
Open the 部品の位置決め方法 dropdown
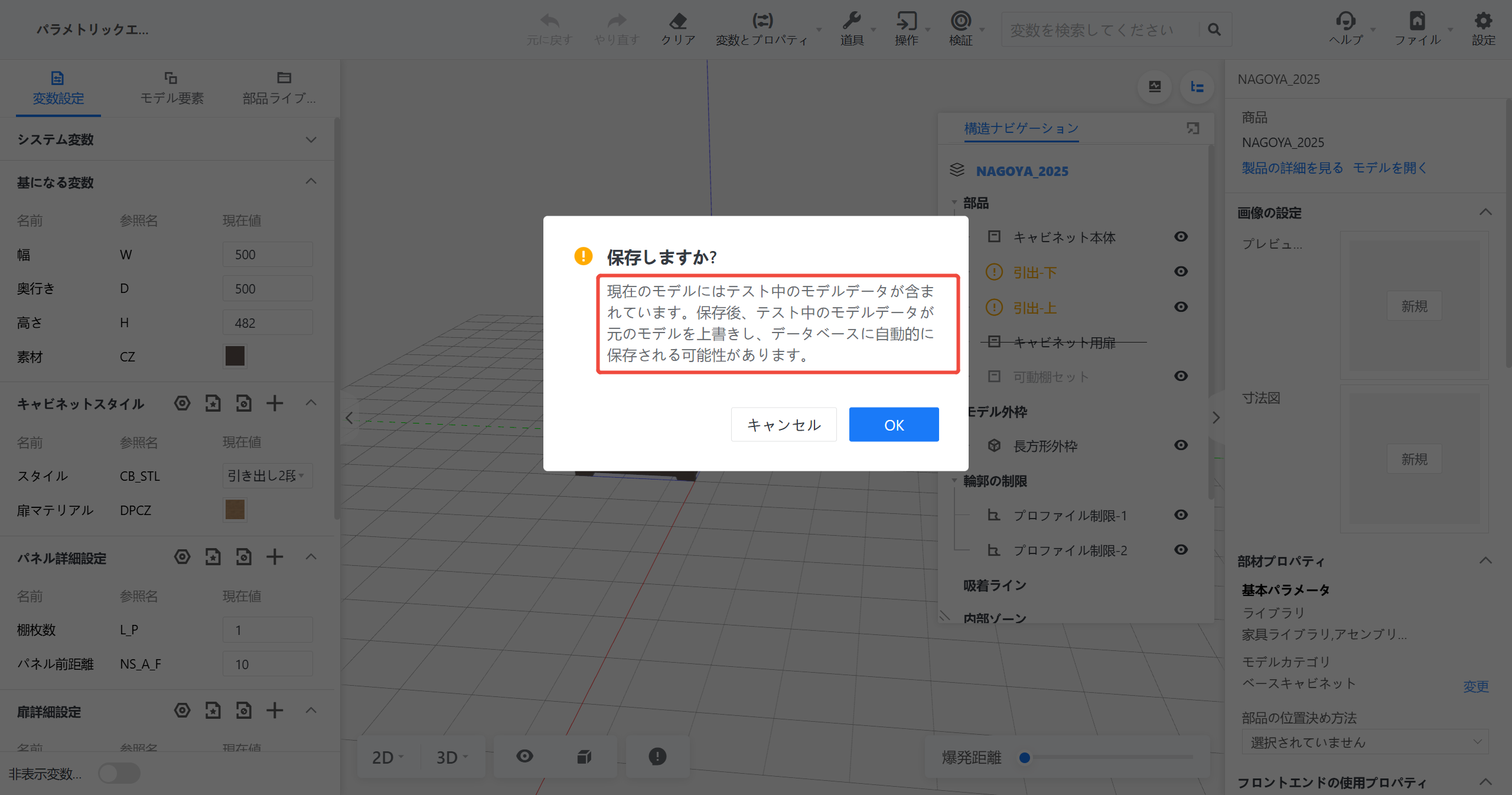coord(1365,742)
